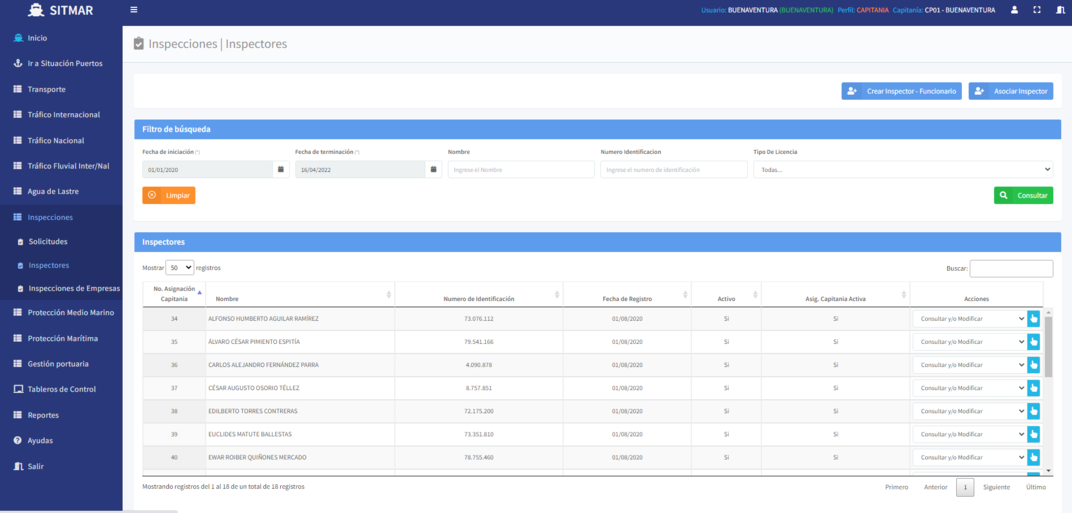Click Crear Inspector - Funcionario button

(x=901, y=91)
